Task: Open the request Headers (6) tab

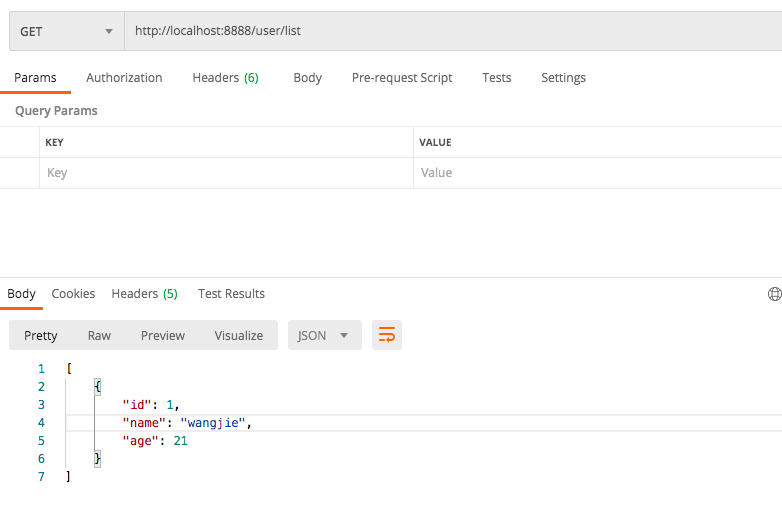Action: 225,78
